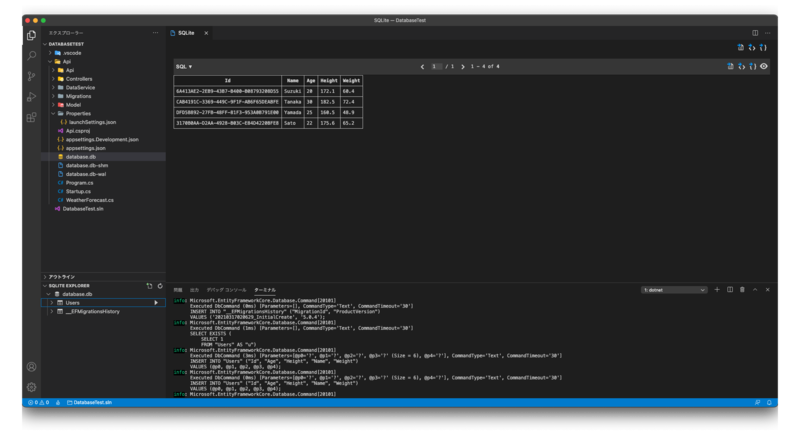The width and height of the screenshot is (800, 436).
Task: Close the SQLite editor tab
Action: tap(206, 33)
